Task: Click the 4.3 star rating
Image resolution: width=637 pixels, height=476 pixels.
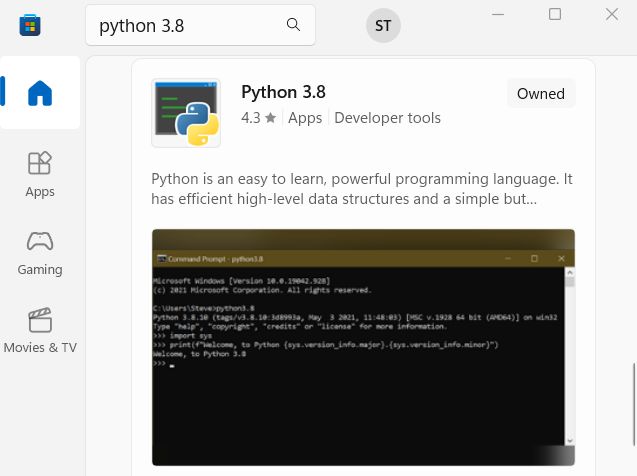Action: point(258,118)
